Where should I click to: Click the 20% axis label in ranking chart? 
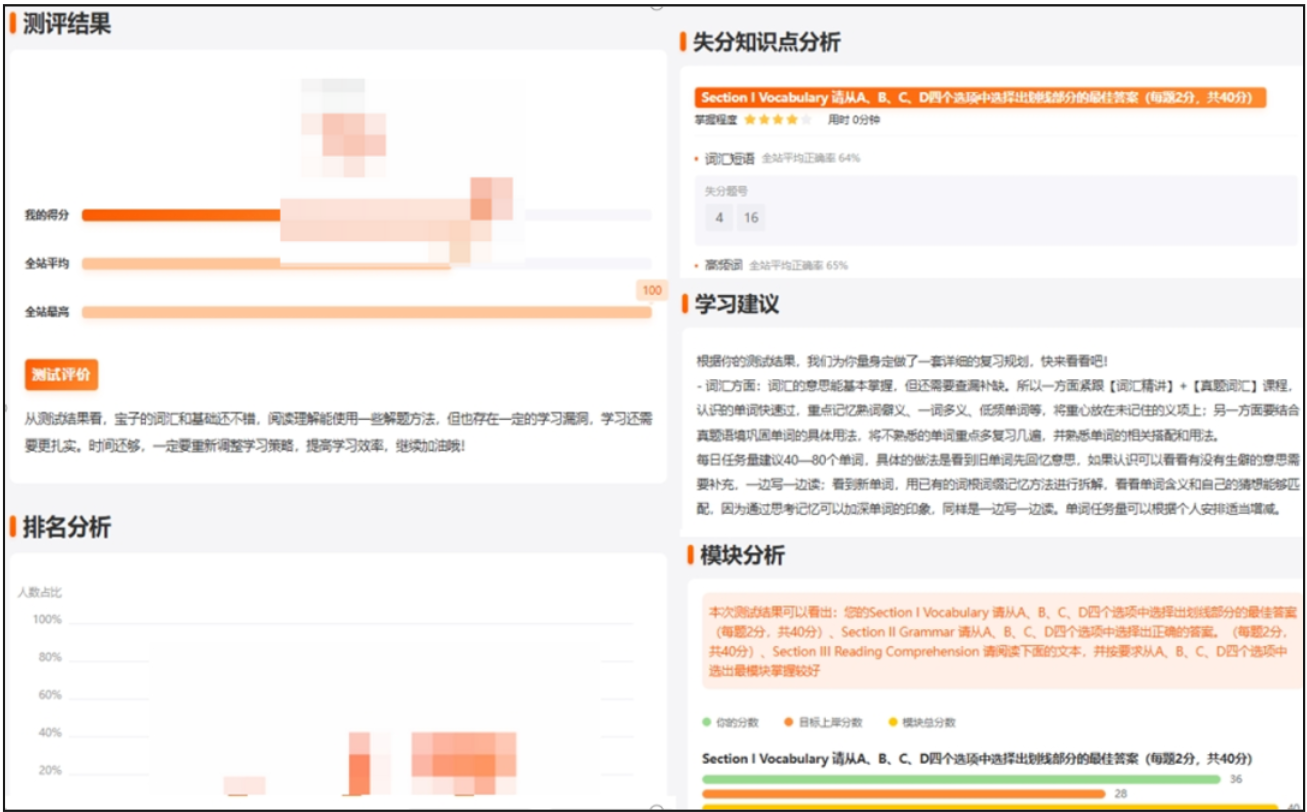[49, 771]
